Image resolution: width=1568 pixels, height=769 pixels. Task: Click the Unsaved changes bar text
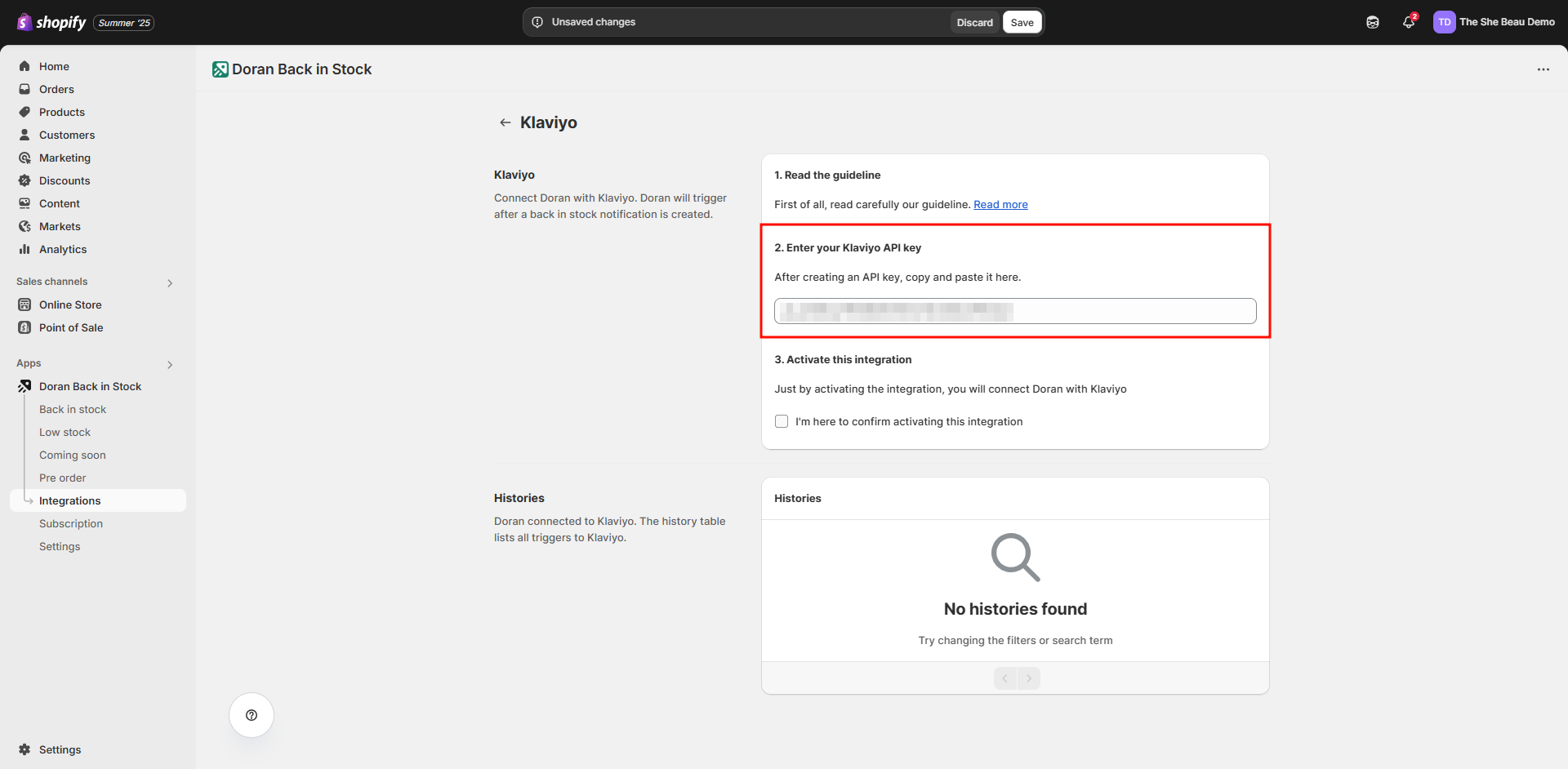coord(593,22)
